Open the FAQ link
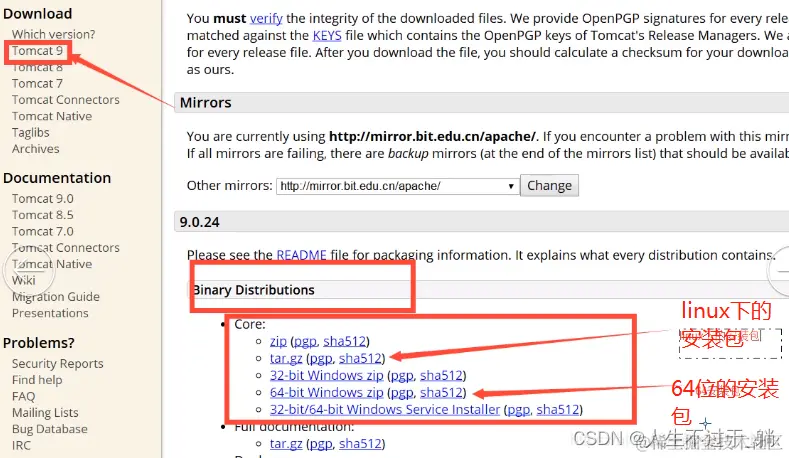Viewport: 789px width, 458px height. pos(24,396)
